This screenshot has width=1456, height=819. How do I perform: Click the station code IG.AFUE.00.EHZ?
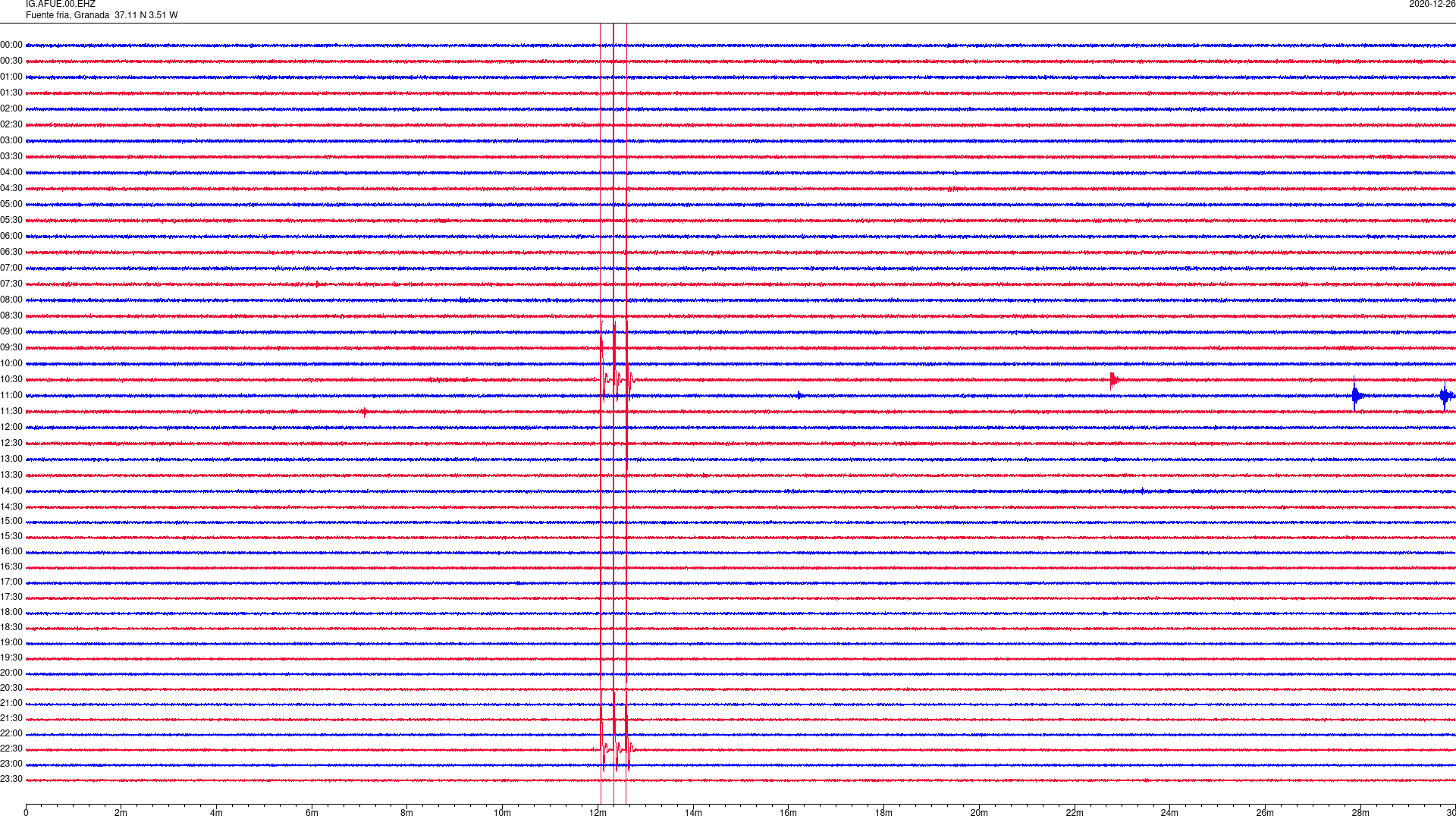pyautogui.click(x=61, y=5)
